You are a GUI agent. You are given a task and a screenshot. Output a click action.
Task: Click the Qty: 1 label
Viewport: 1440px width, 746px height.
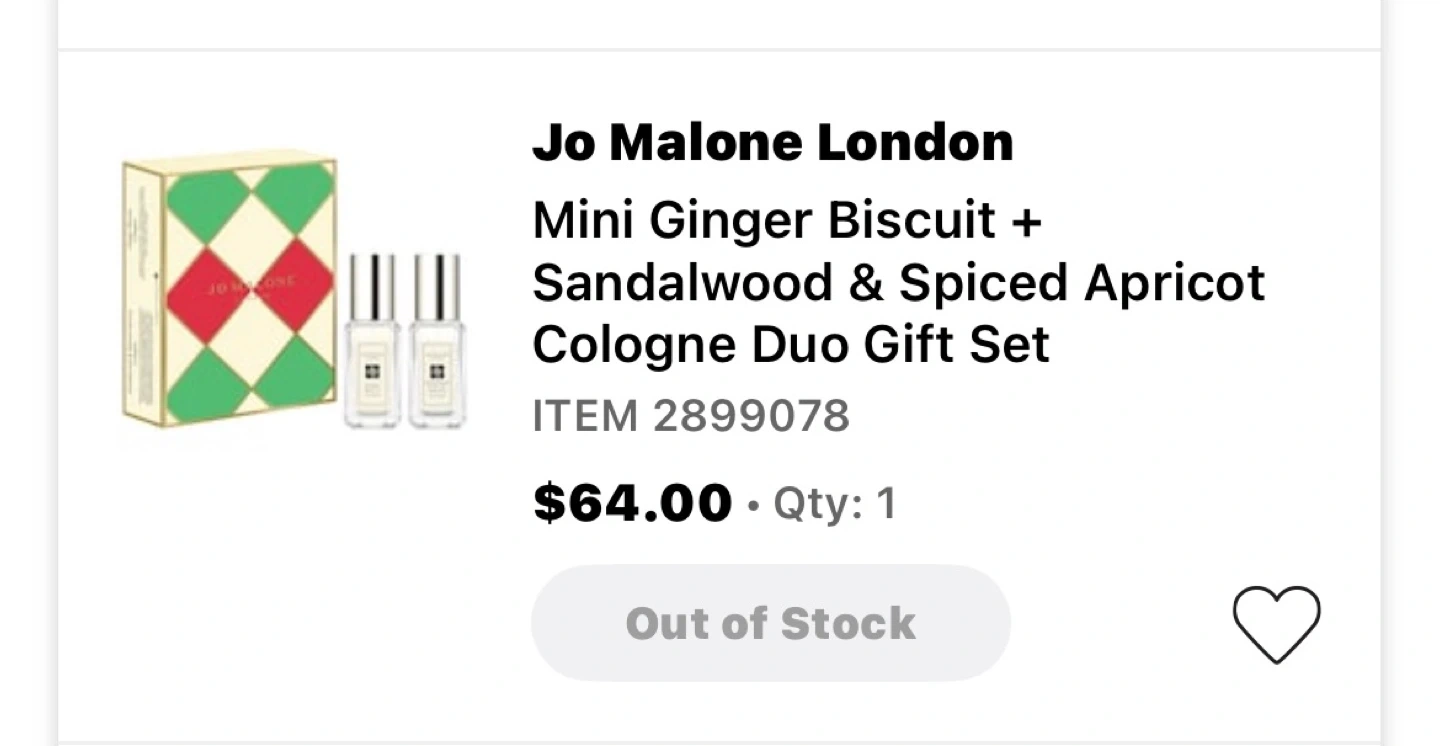click(834, 504)
